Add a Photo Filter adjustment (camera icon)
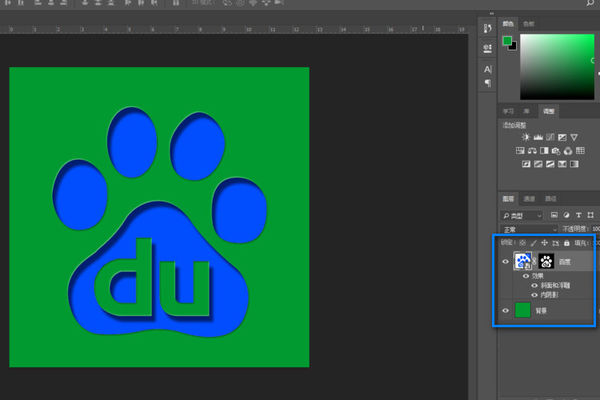This screenshot has height=400, width=600. [x=556, y=150]
